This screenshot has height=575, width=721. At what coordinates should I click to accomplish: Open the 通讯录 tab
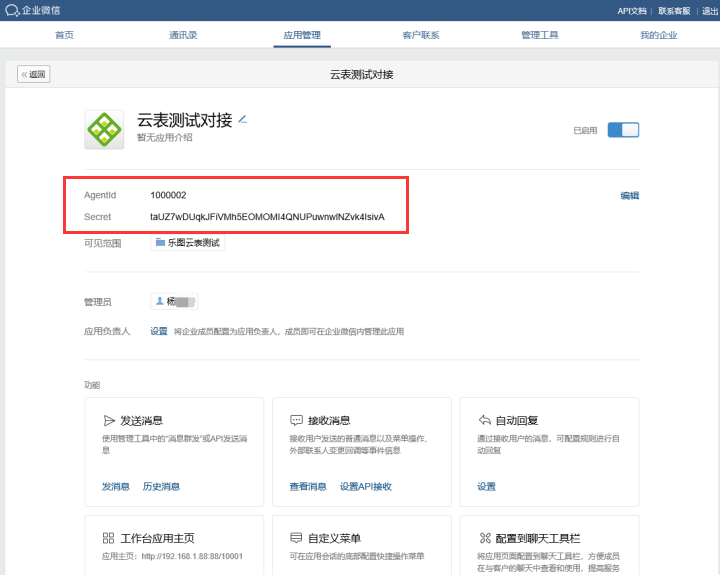pos(183,35)
